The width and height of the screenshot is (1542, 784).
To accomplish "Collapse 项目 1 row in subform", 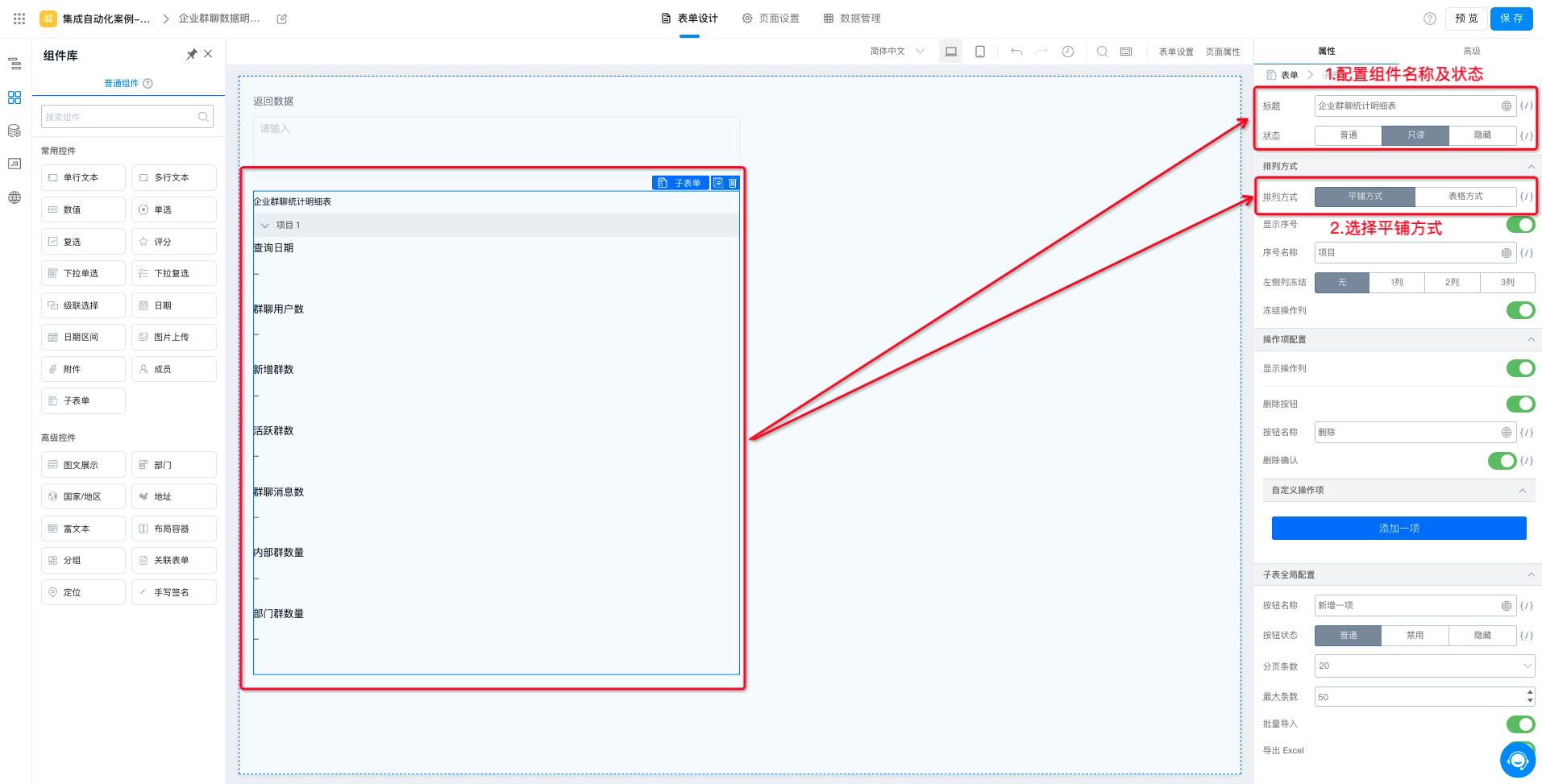I will (x=264, y=226).
